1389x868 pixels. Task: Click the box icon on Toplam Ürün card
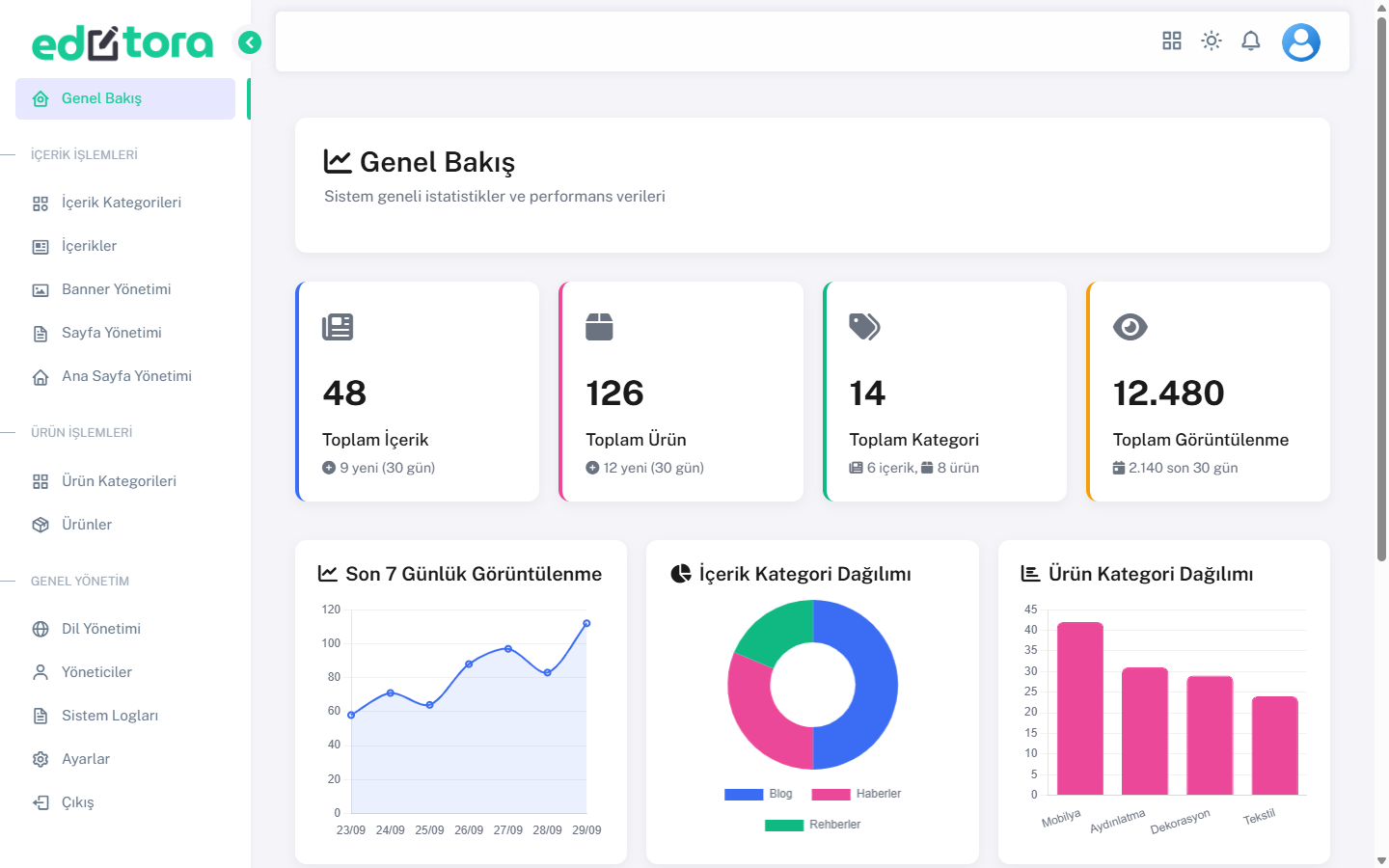599,327
